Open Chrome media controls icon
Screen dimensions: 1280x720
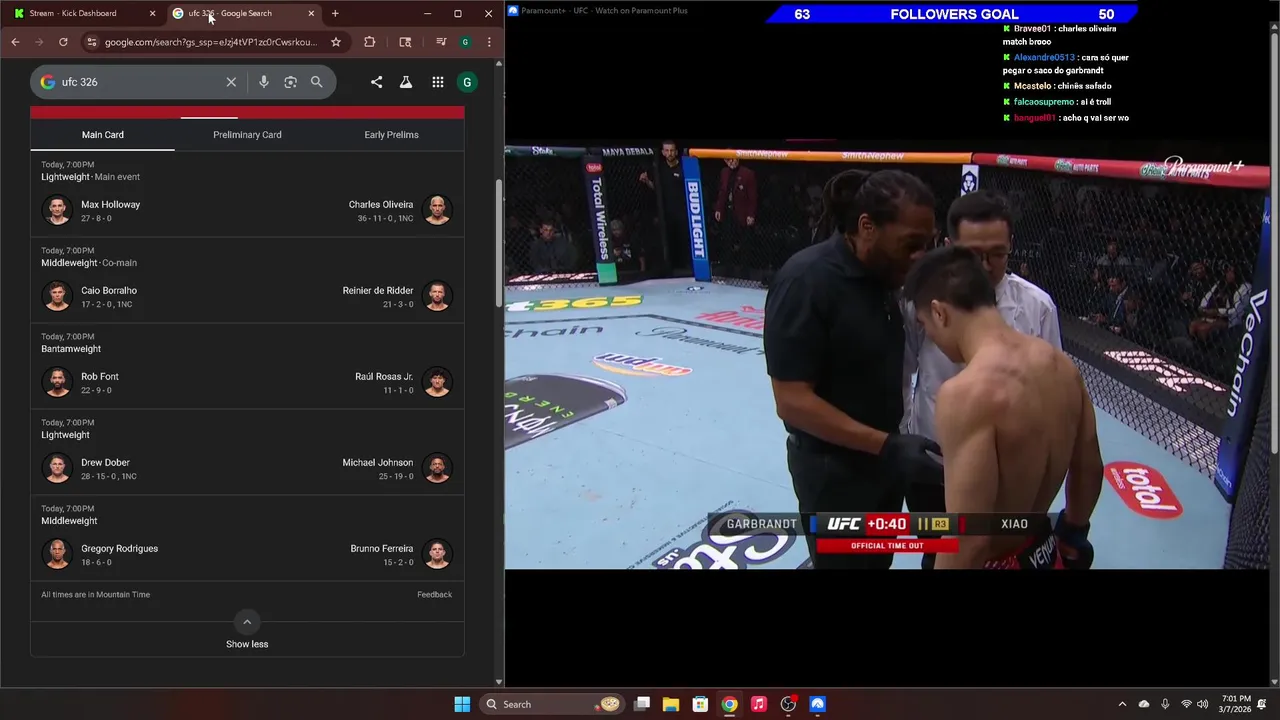441,42
